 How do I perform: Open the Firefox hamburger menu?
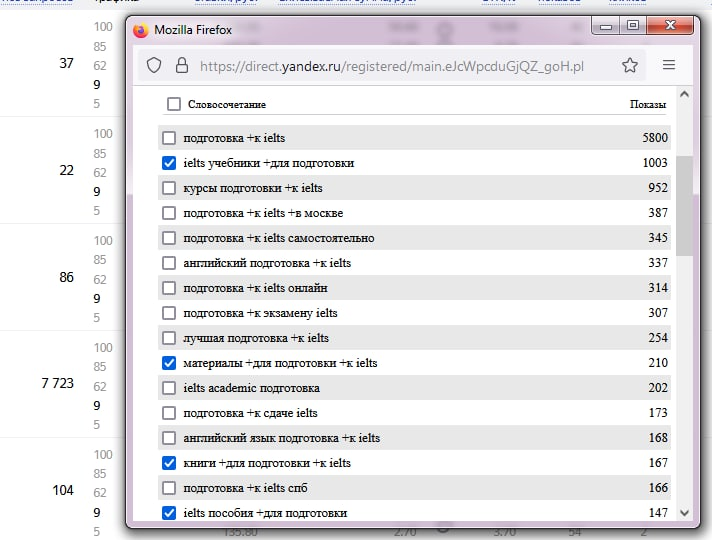pyautogui.click(x=669, y=65)
